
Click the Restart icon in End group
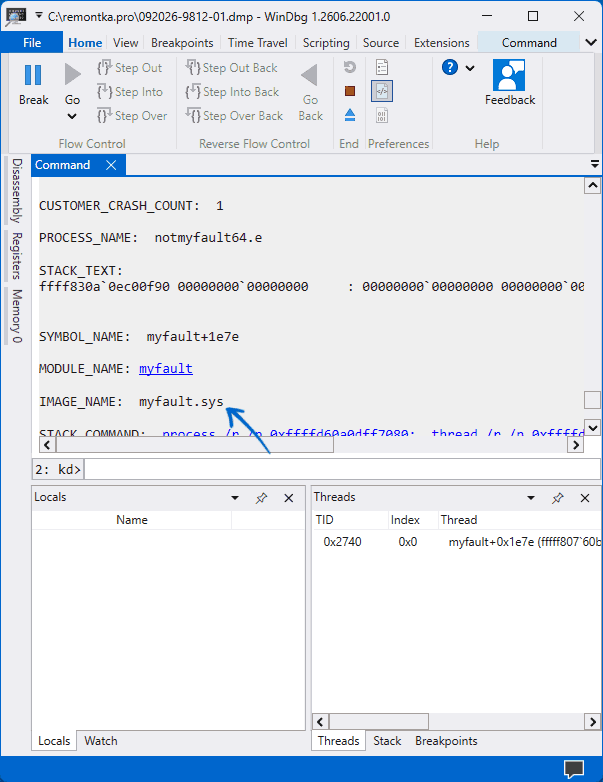[350, 67]
